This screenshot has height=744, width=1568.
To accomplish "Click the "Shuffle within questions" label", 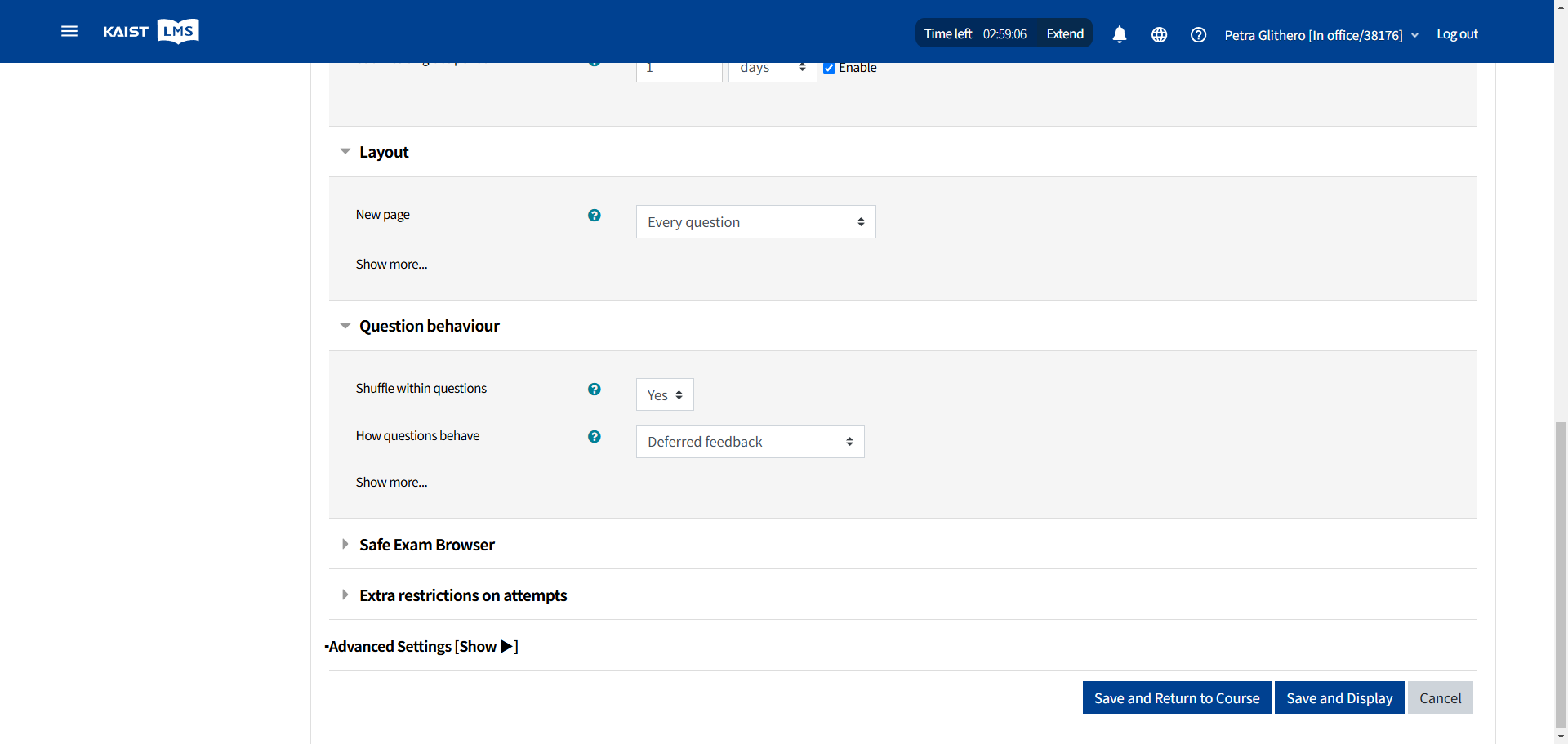I will 421,389.
